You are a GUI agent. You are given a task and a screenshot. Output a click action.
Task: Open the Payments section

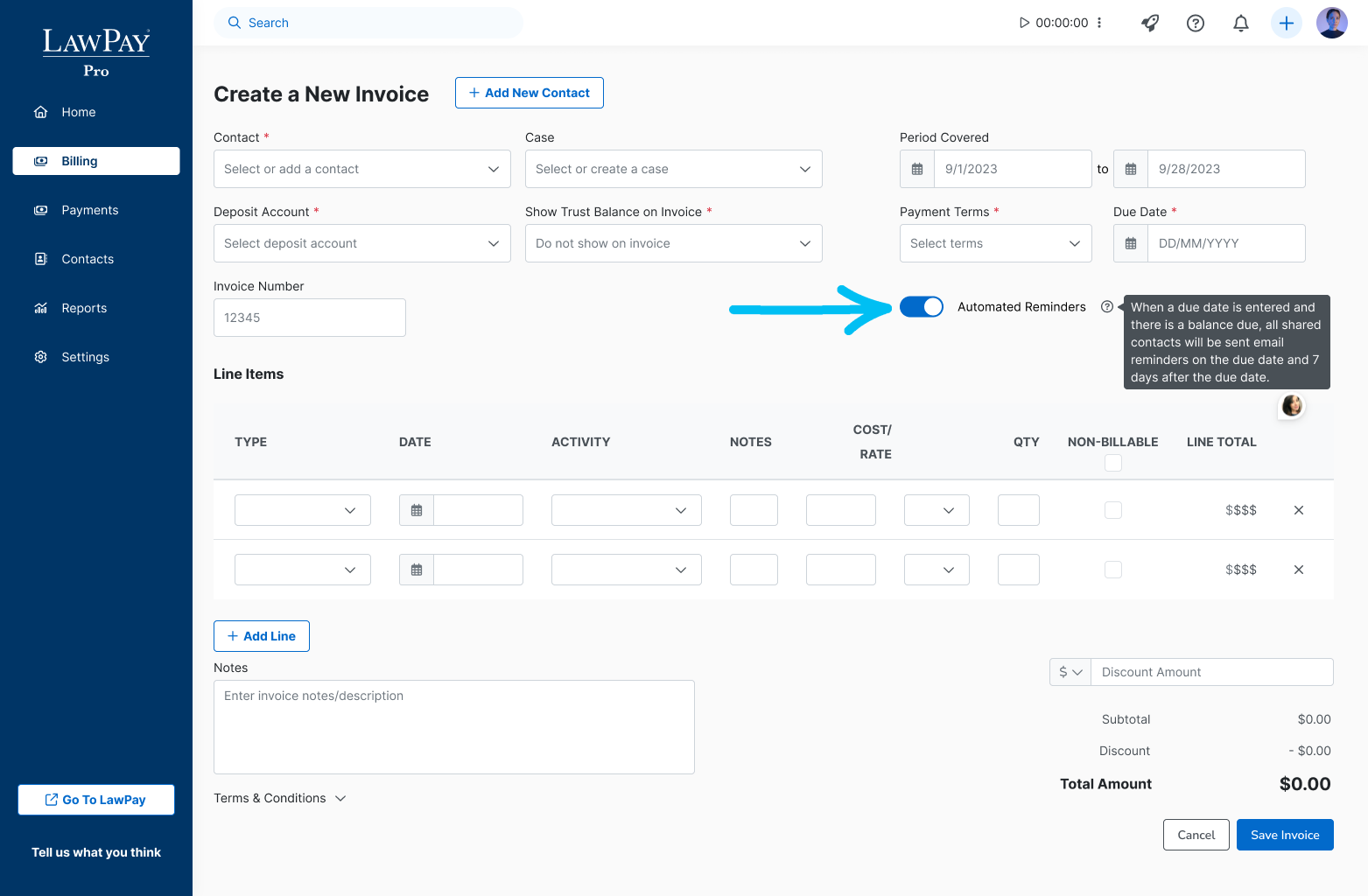[90, 209]
